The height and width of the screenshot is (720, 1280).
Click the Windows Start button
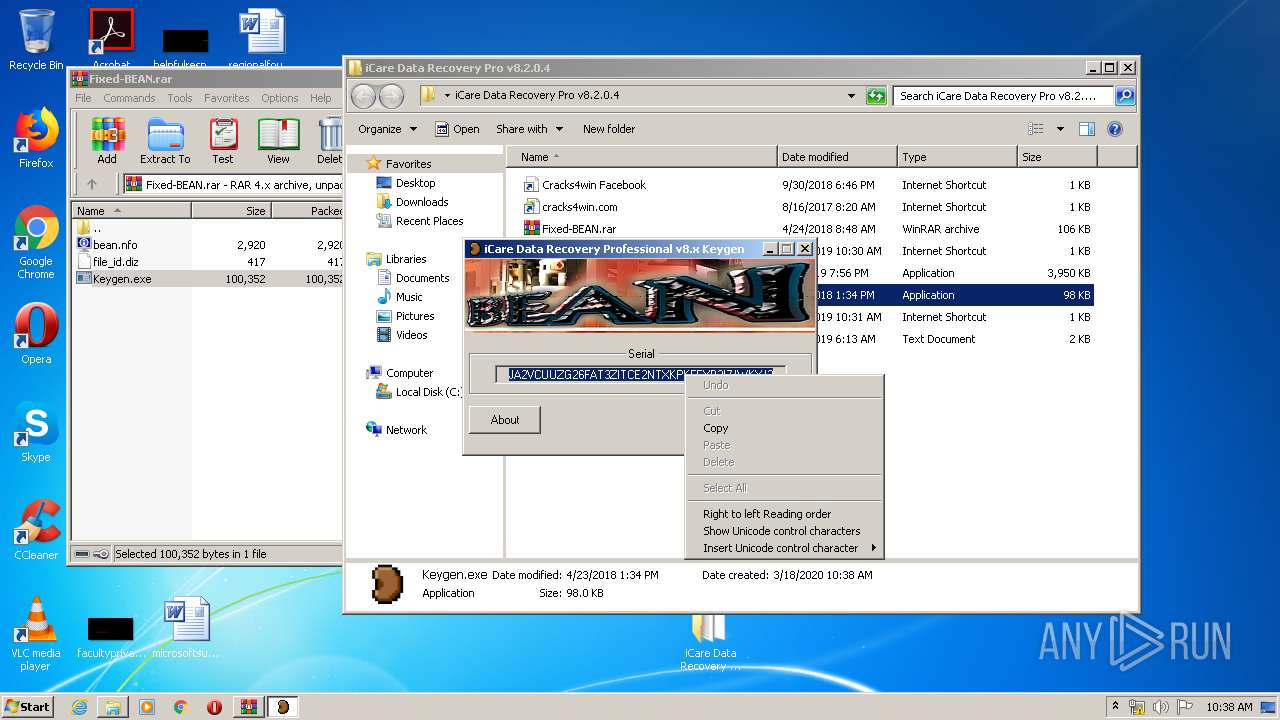(x=28, y=706)
